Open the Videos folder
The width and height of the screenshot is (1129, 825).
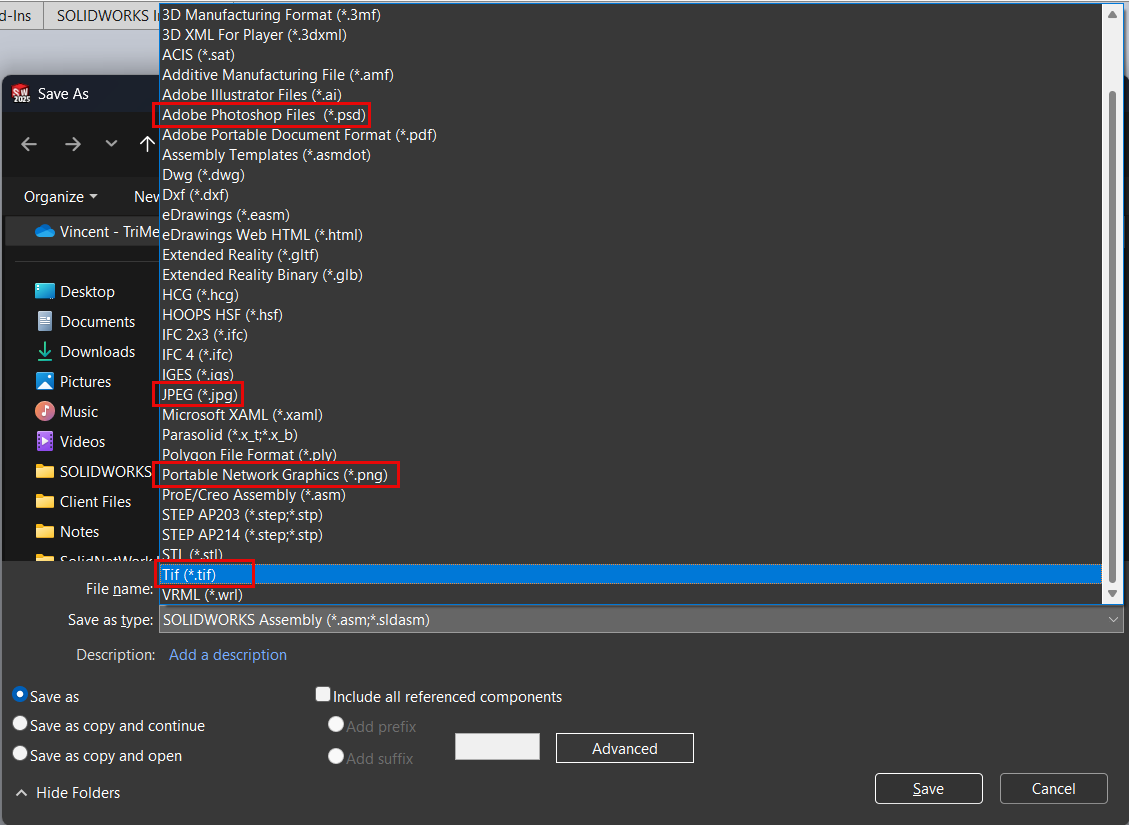(x=82, y=442)
